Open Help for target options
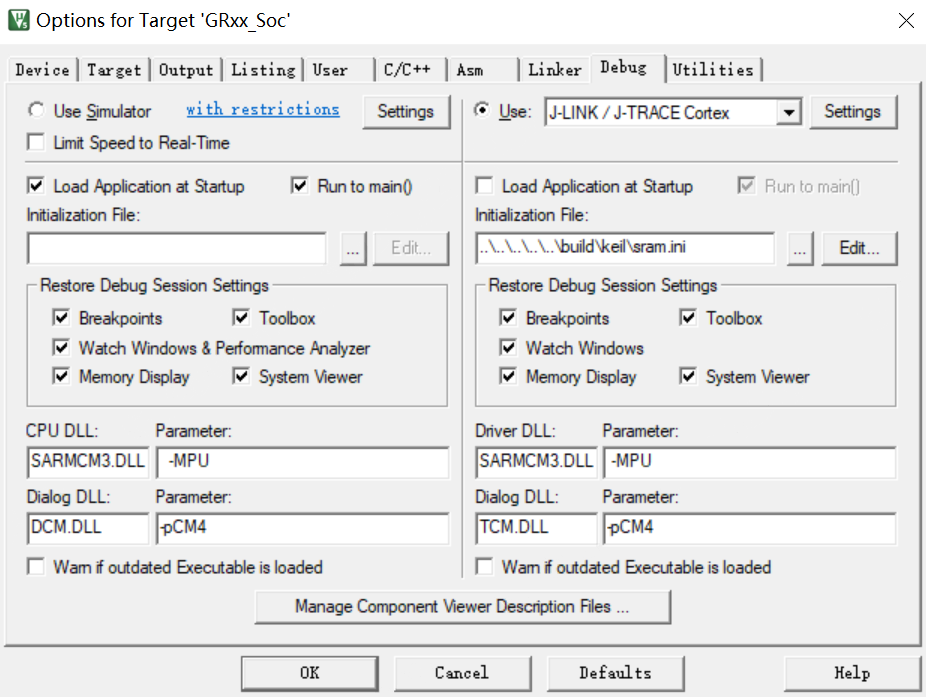Viewport: 926px width, 697px height. coord(852,673)
